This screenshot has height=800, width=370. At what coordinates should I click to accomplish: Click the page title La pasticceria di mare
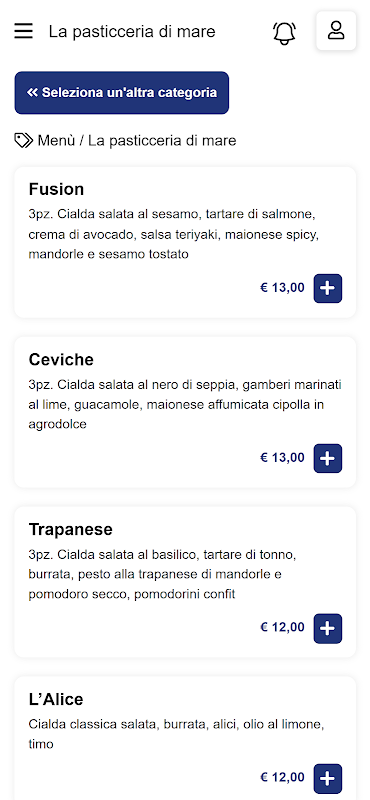(132, 31)
